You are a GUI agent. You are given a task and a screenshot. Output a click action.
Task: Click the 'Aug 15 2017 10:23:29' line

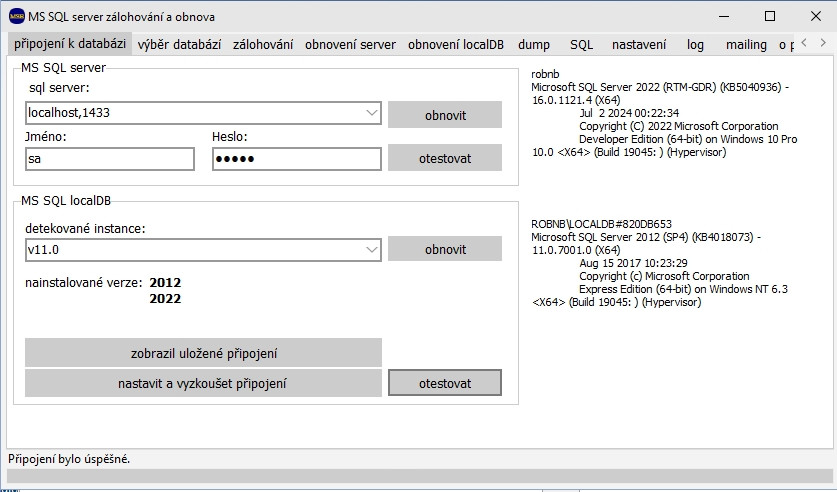point(633,263)
